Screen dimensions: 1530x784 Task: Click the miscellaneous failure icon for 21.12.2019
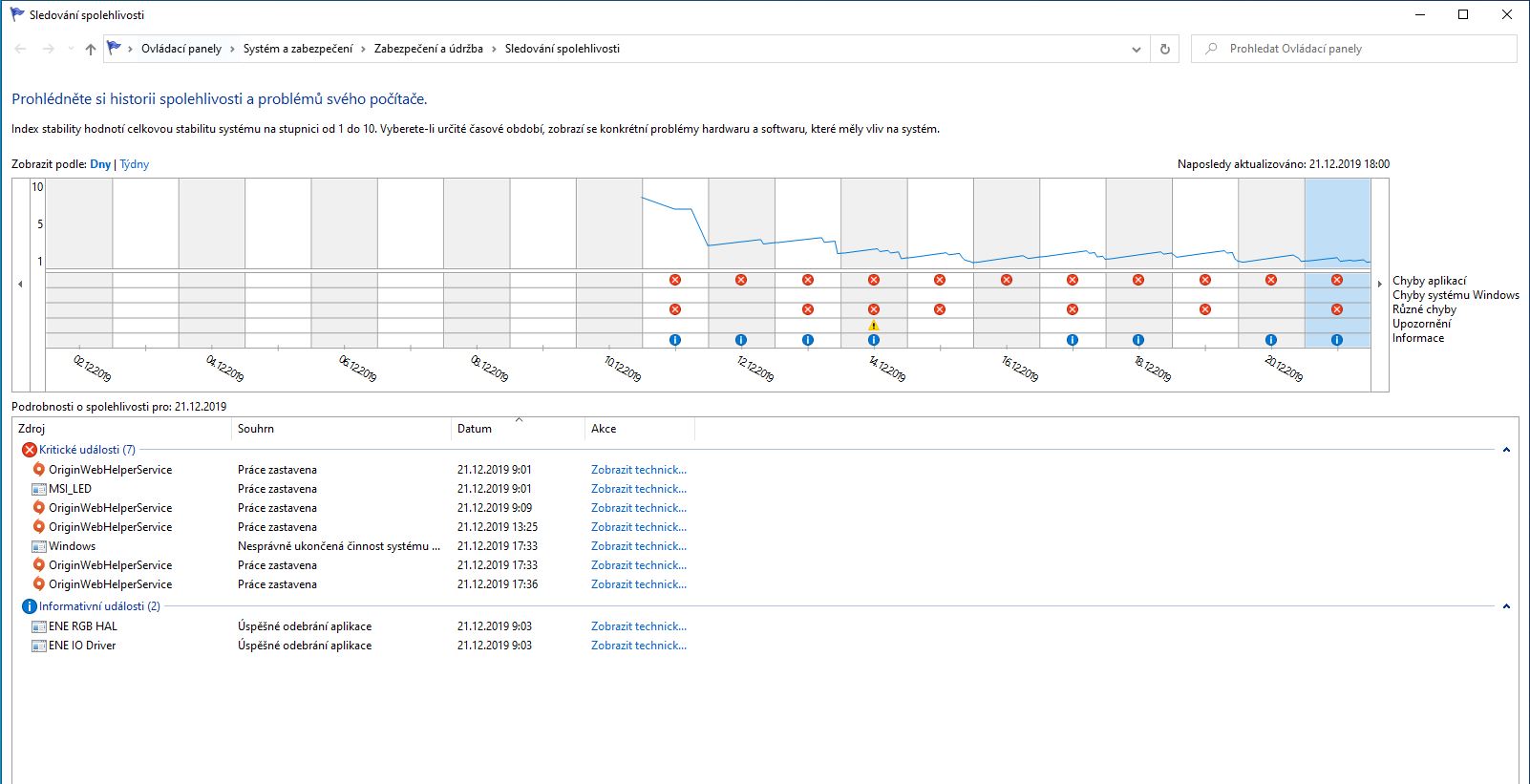[1337, 309]
